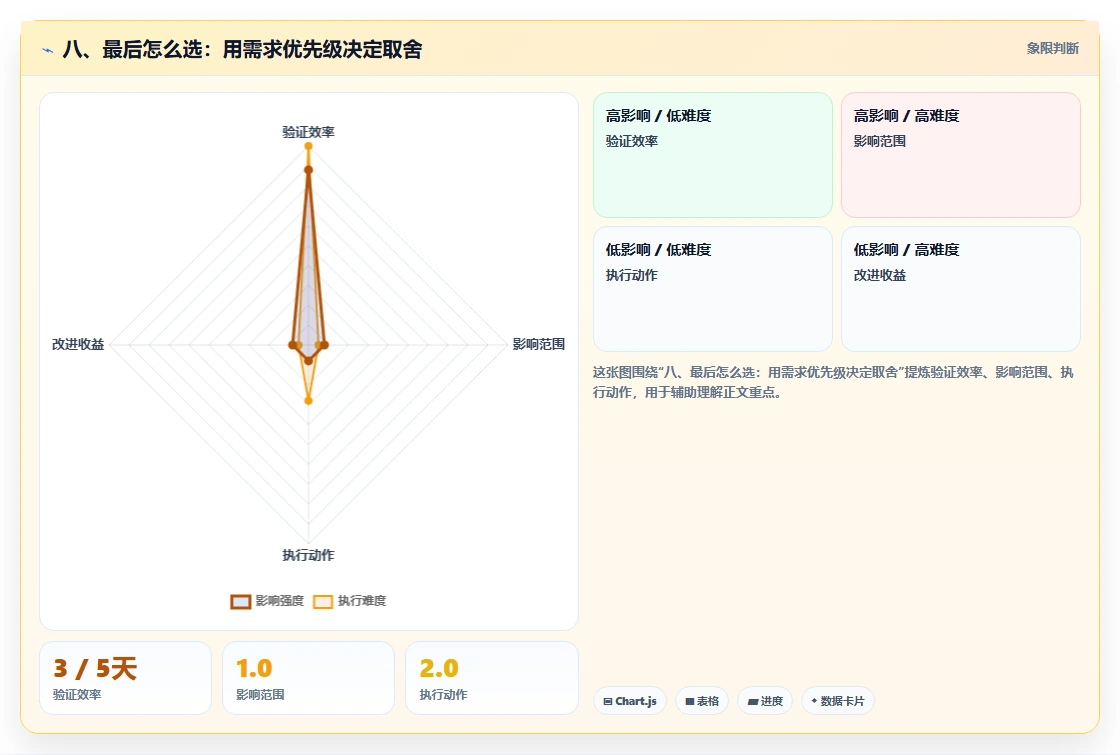The width and height of the screenshot is (1120, 755).
Task: Open the 高影响 / 低难度 quadrant card
Action: (x=713, y=155)
